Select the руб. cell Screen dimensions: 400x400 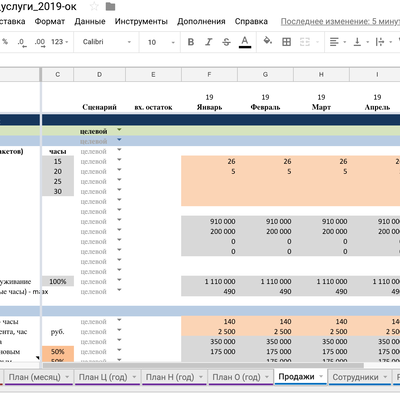58,332
